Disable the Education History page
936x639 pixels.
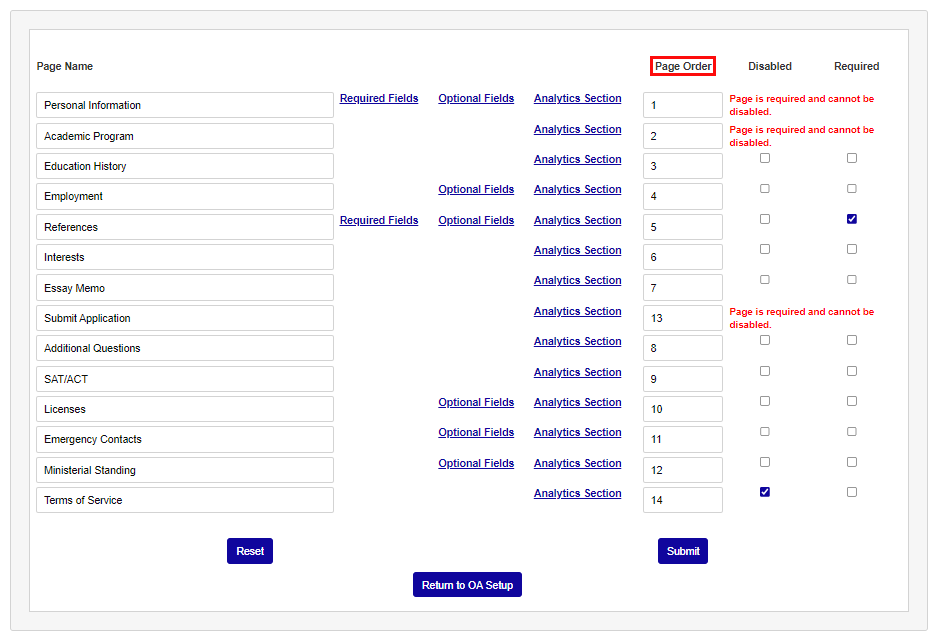tap(764, 157)
